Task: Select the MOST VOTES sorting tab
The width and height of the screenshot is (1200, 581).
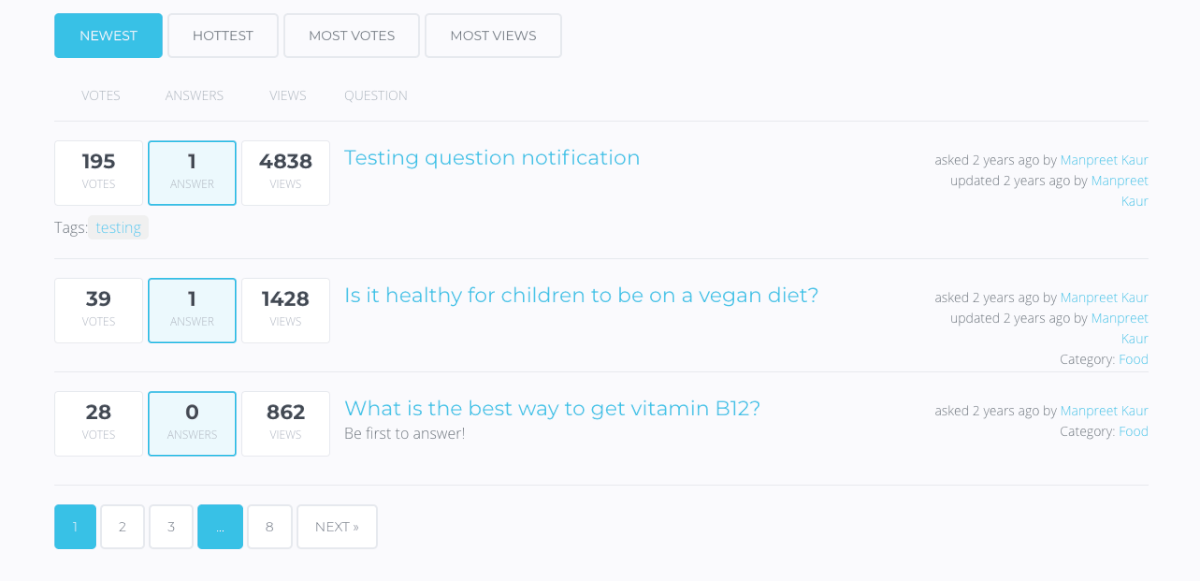Action: [351, 35]
